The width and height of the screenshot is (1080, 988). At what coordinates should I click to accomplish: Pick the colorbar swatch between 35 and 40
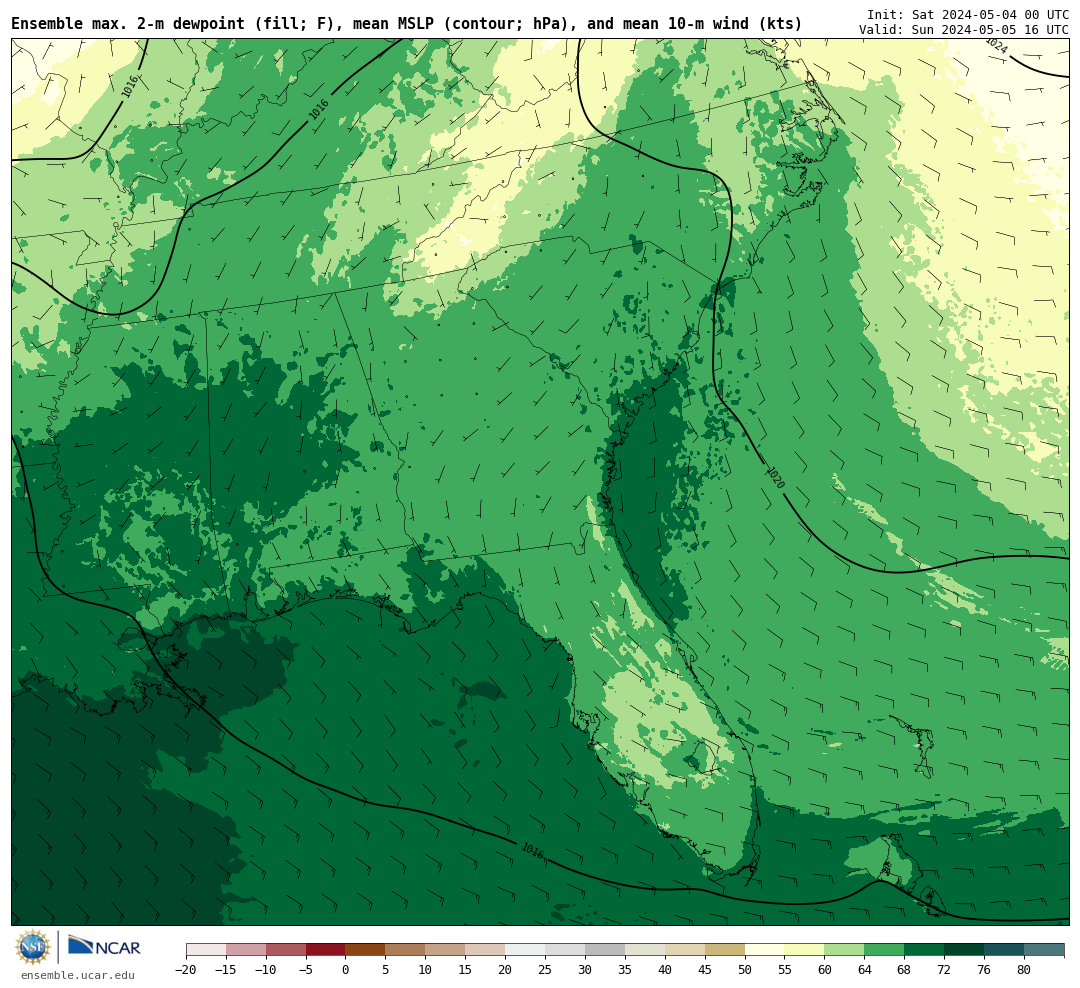coord(645,950)
